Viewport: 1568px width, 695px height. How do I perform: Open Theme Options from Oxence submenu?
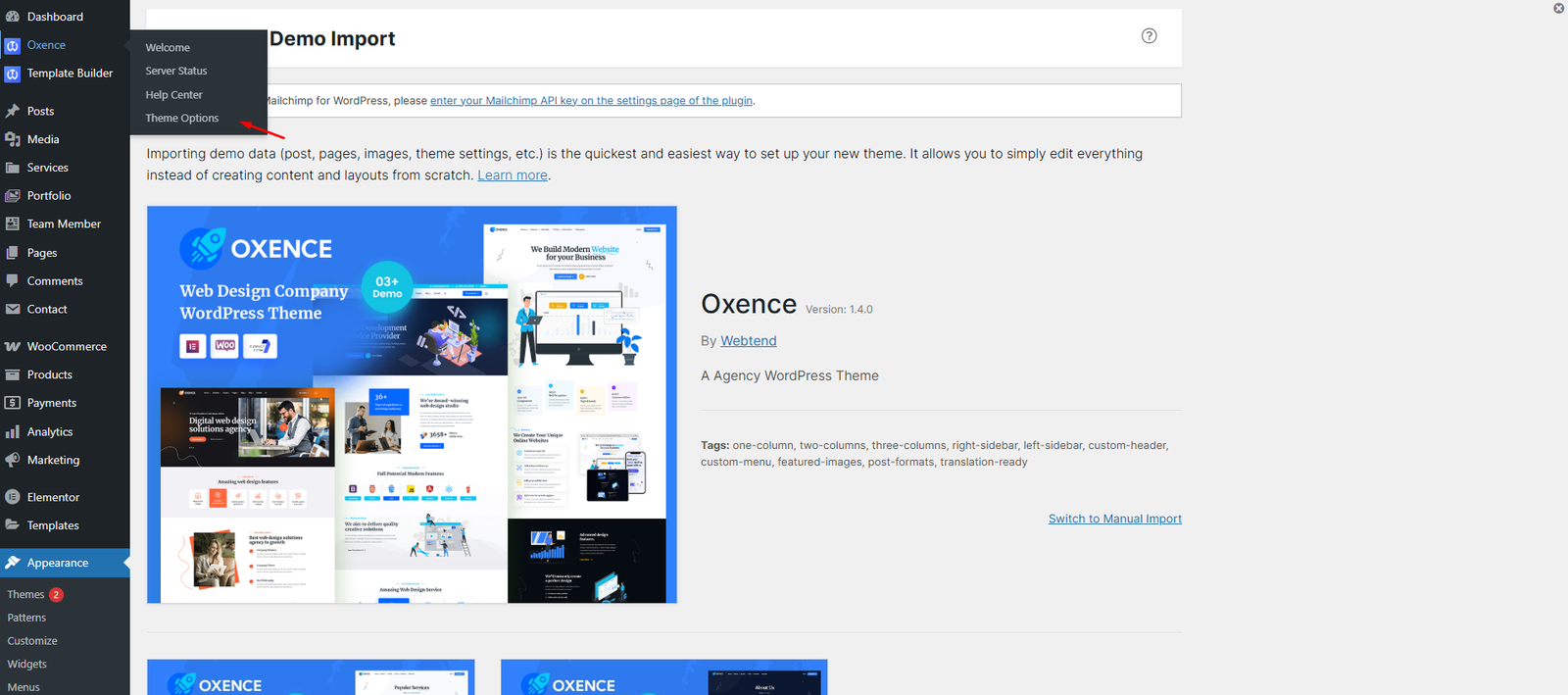(x=182, y=119)
